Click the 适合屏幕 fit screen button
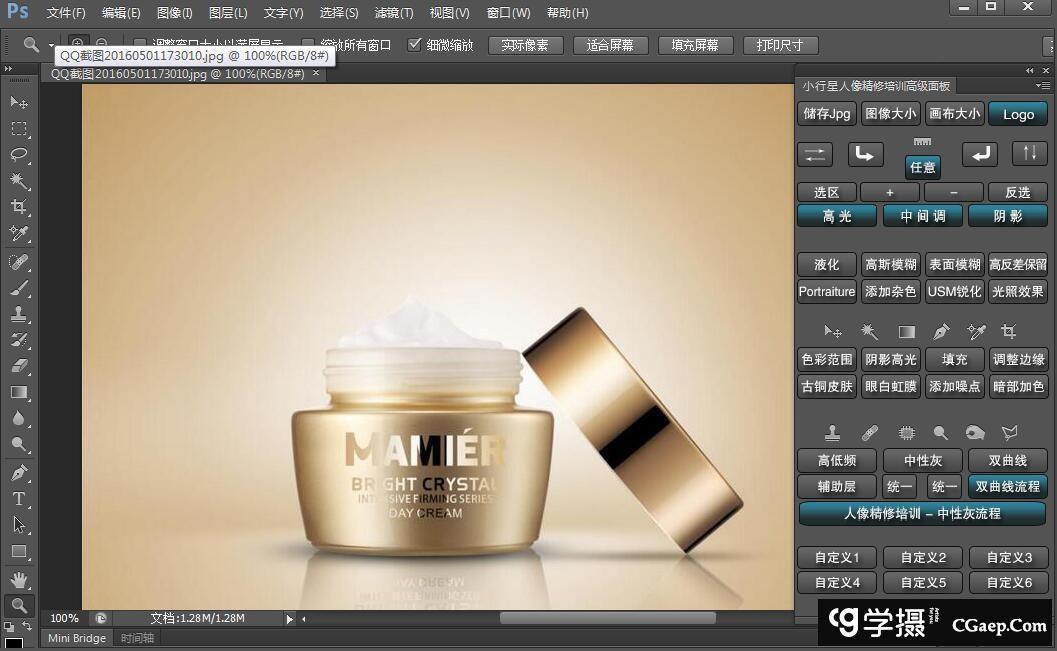1057x651 pixels. (610, 46)
